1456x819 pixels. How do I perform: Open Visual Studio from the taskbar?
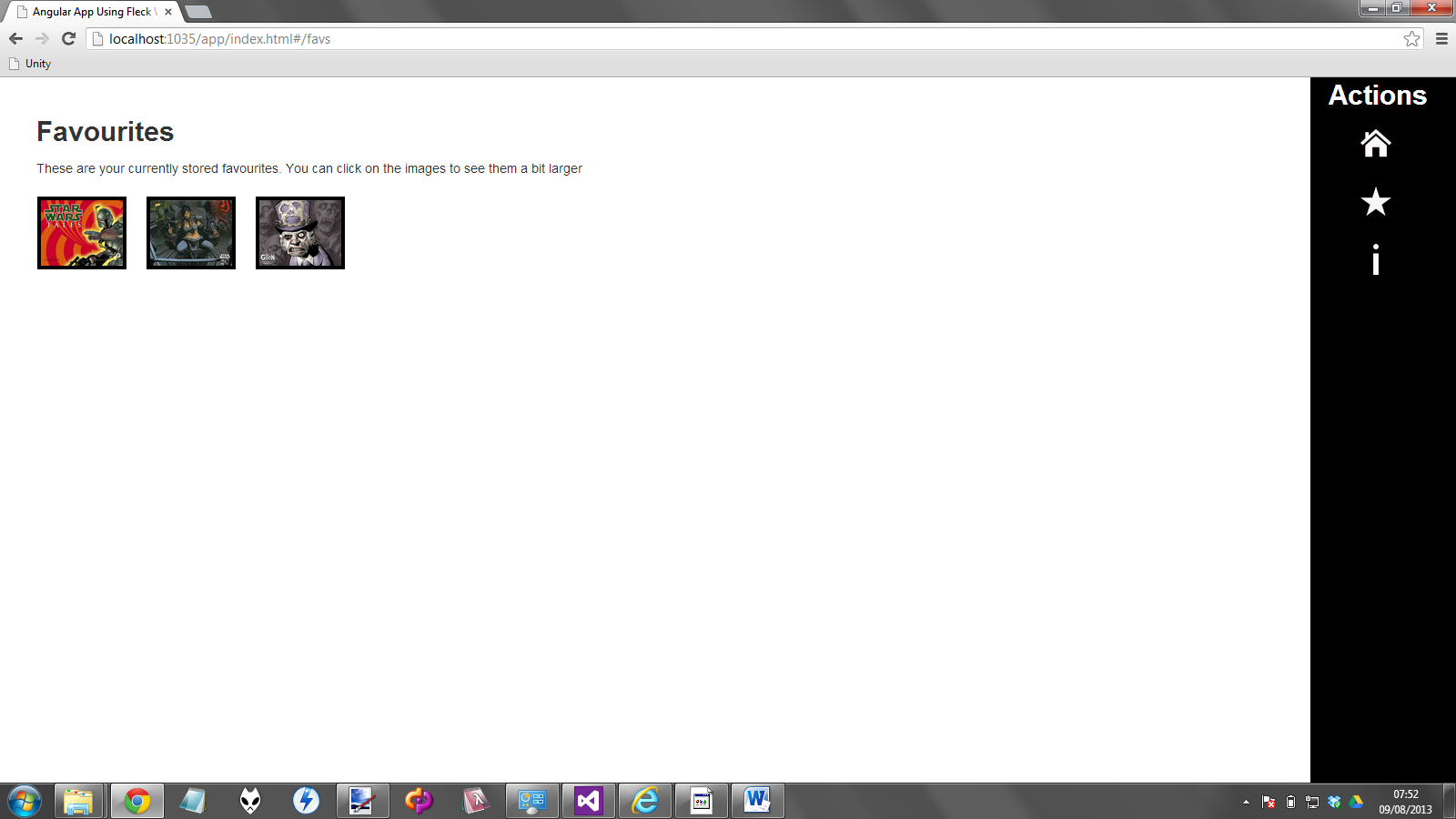589,802
